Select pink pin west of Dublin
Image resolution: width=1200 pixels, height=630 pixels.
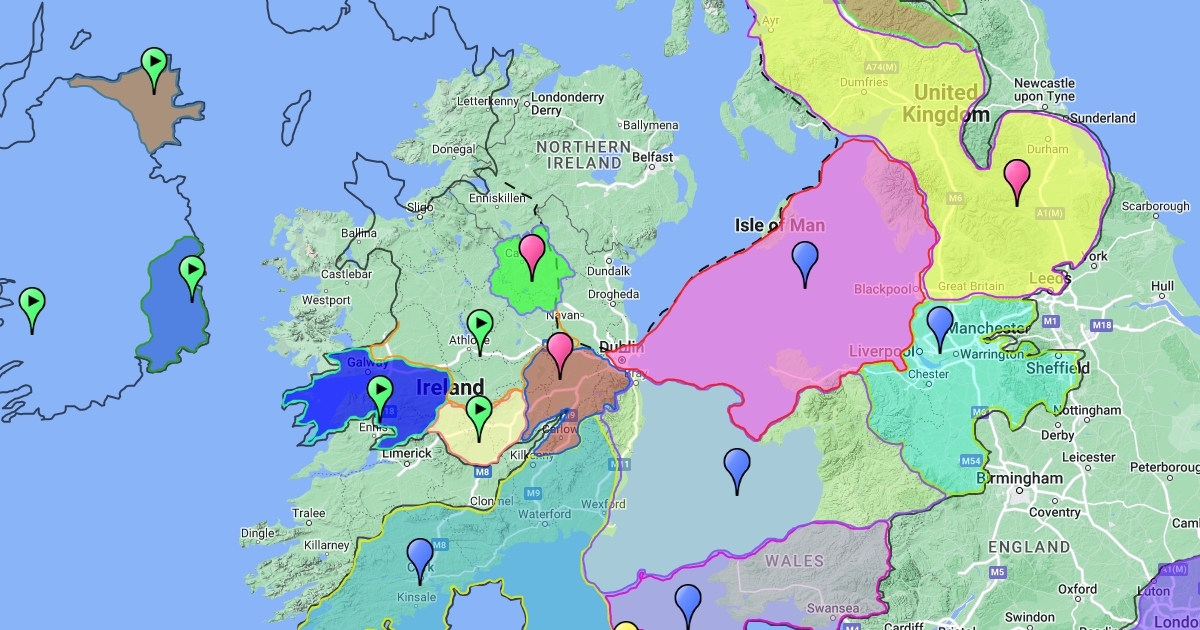[560, 352]
